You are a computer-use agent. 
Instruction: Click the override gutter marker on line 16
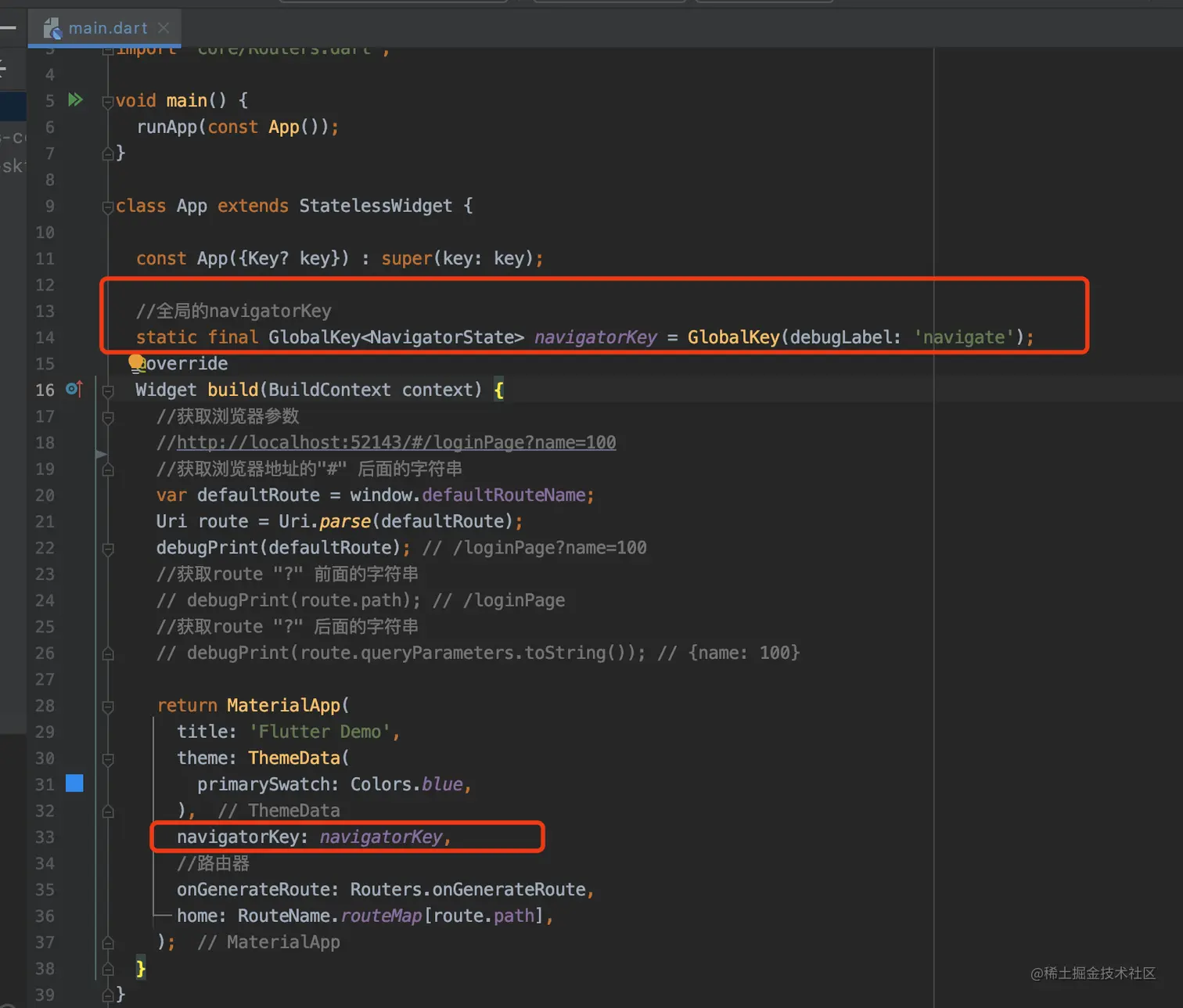coord(74,389)
